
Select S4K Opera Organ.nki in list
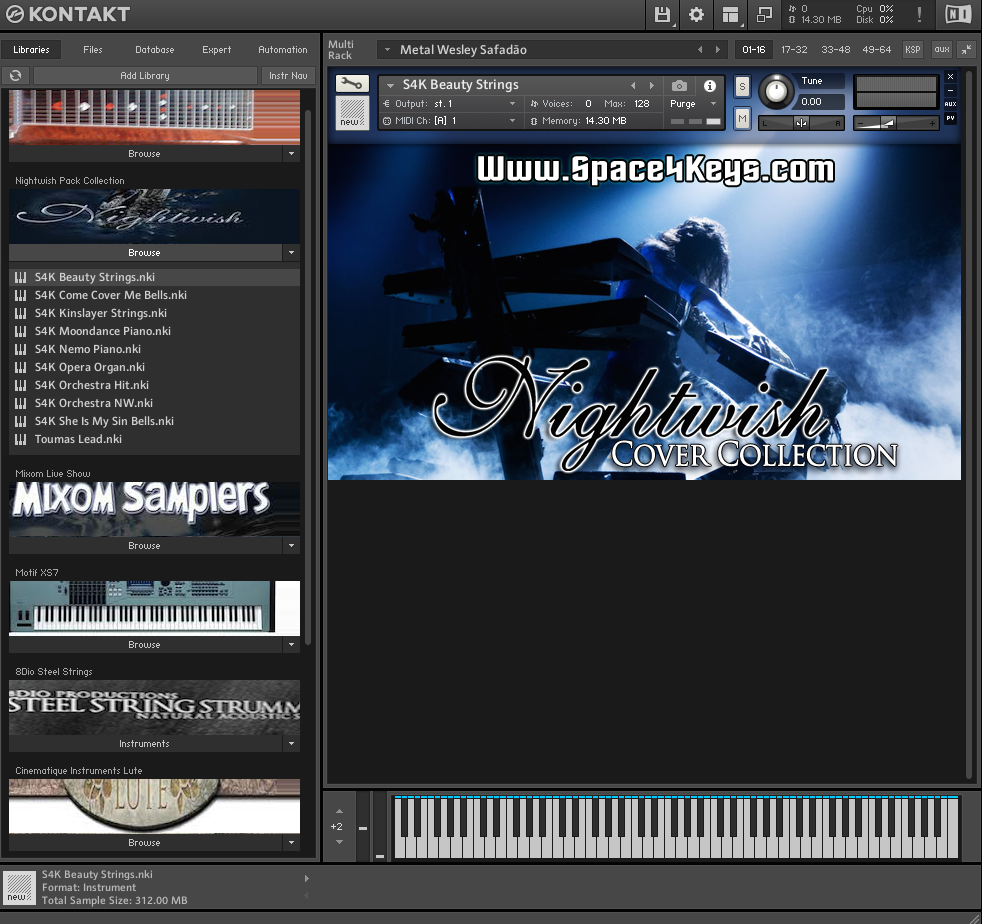tap(155, 367)
